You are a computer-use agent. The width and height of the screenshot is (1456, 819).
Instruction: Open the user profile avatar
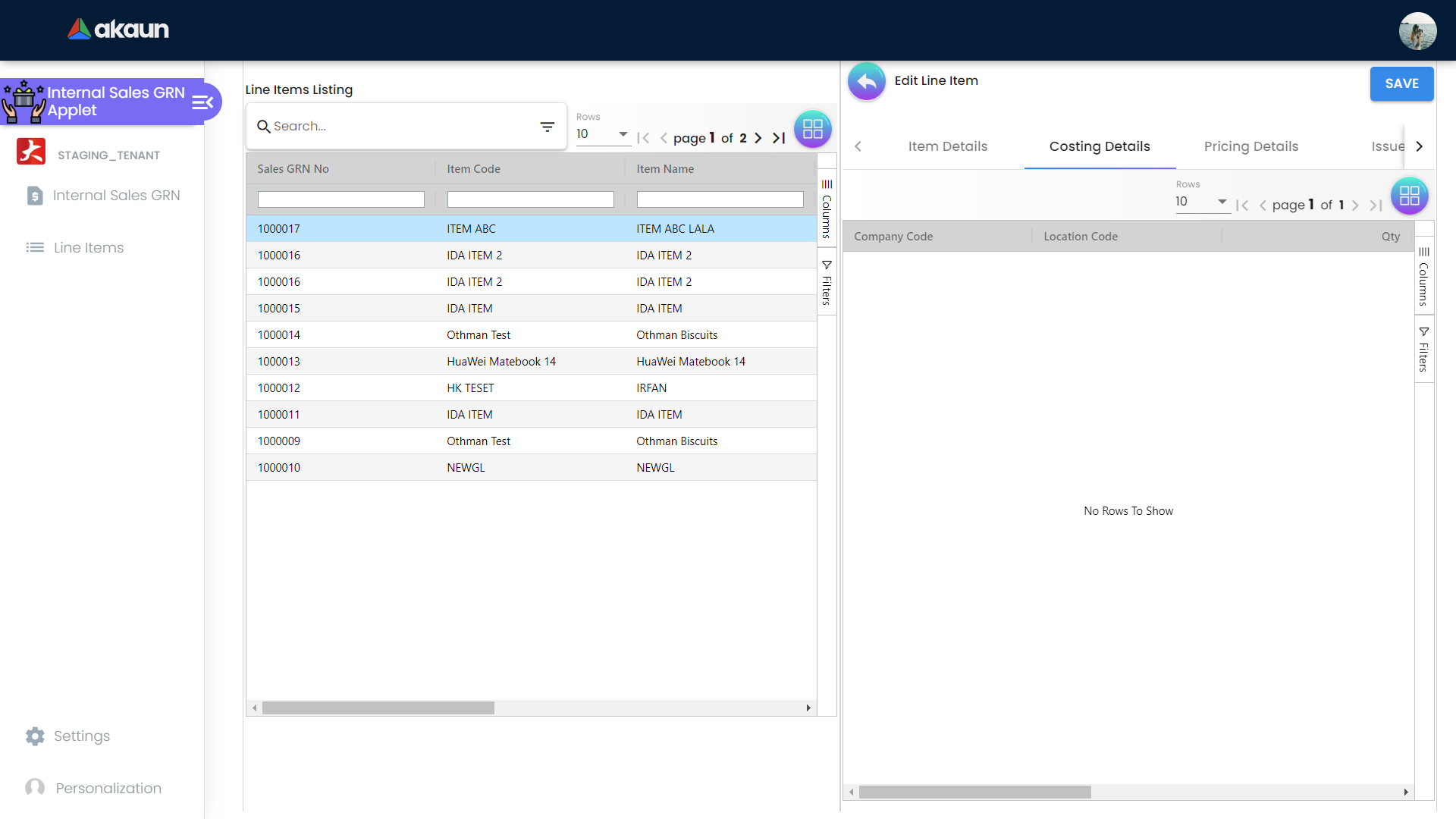click(1417, 31)
